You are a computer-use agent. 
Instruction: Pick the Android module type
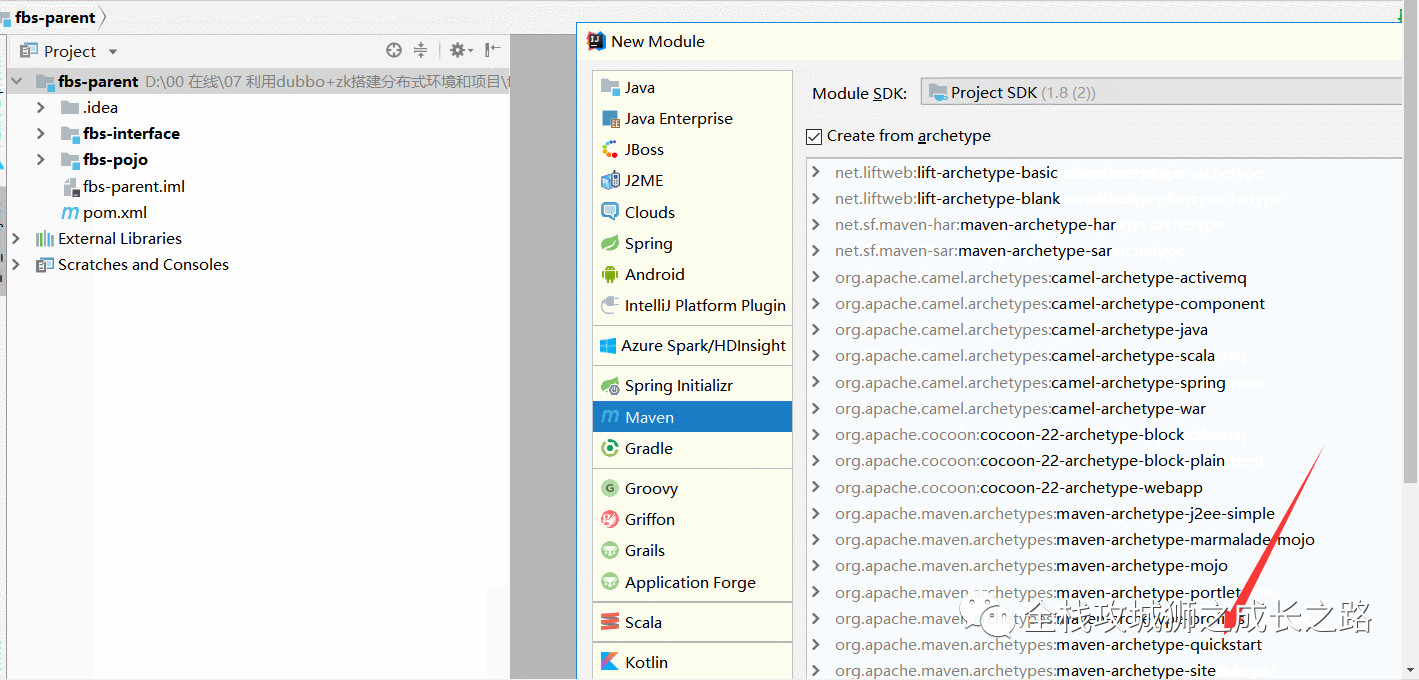(692, 274)
